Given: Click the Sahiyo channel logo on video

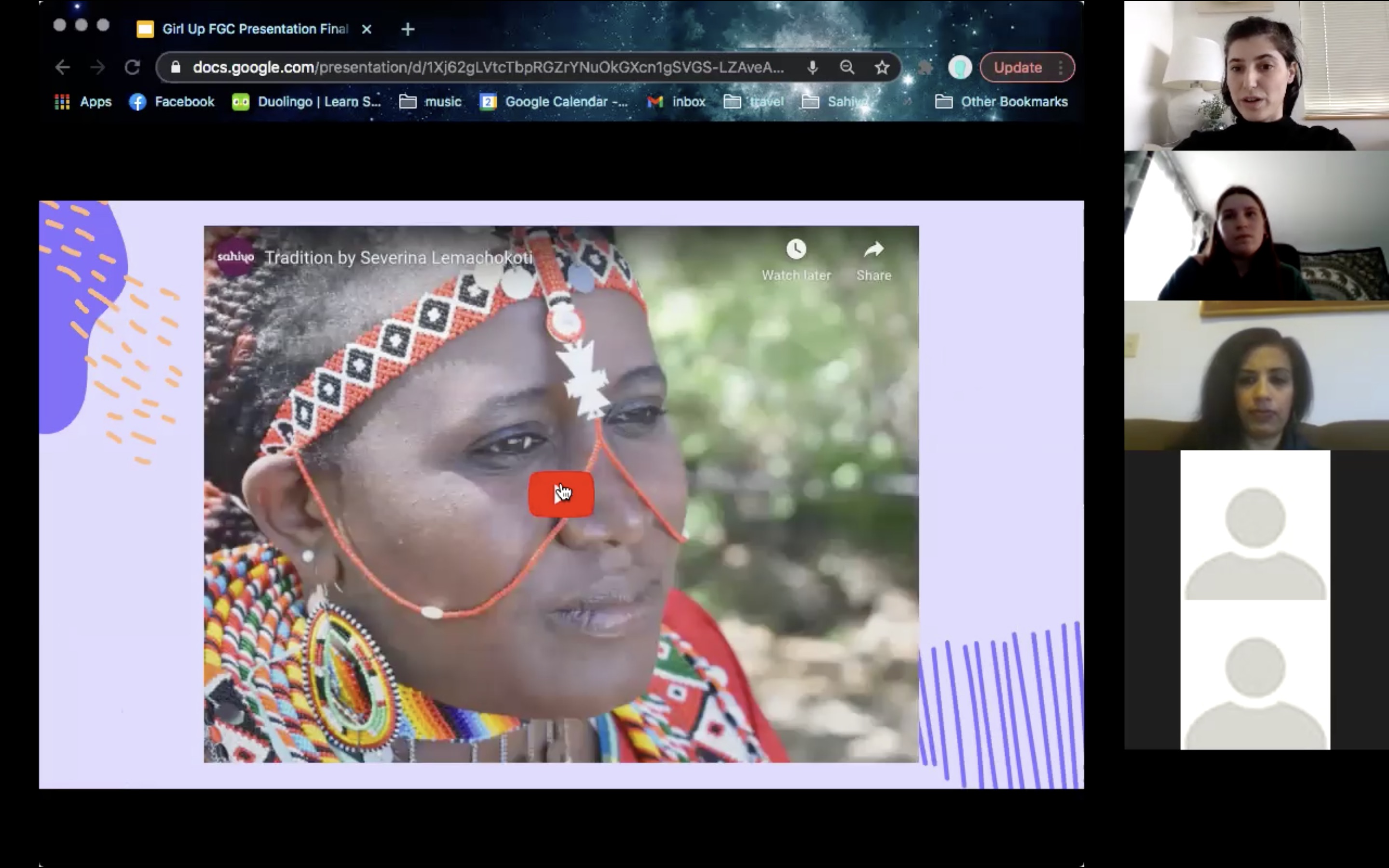Looking at the screenshot, I should (235, 257).
